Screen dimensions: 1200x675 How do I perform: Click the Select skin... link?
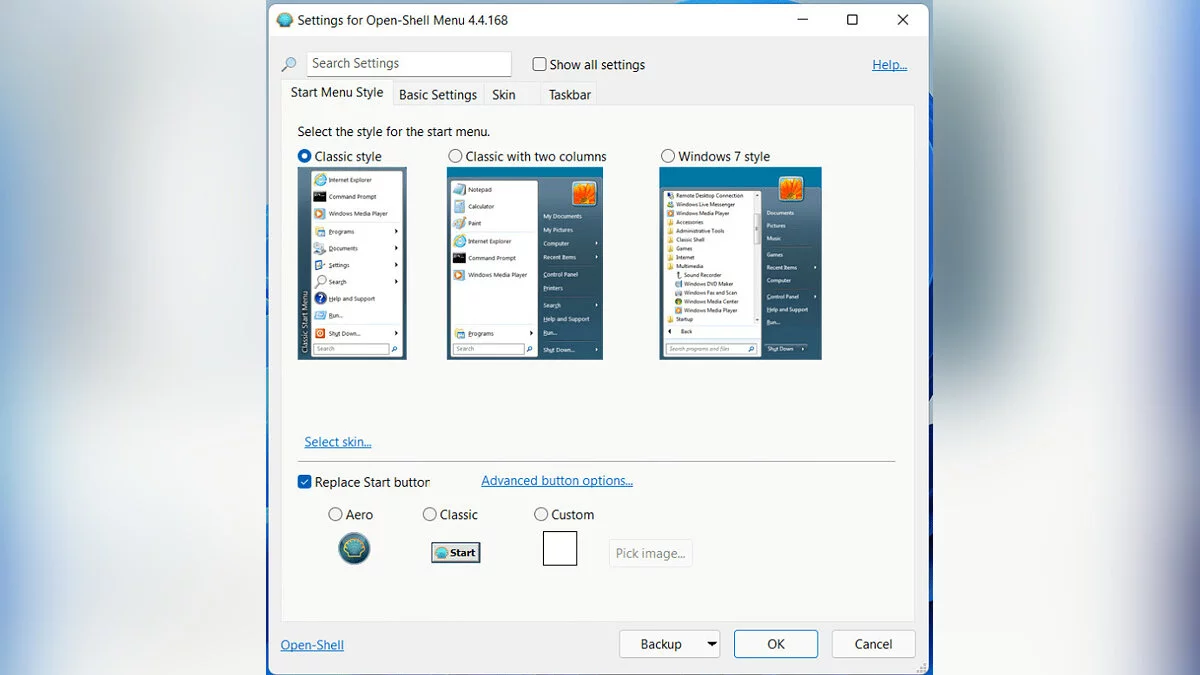(338, 442)
